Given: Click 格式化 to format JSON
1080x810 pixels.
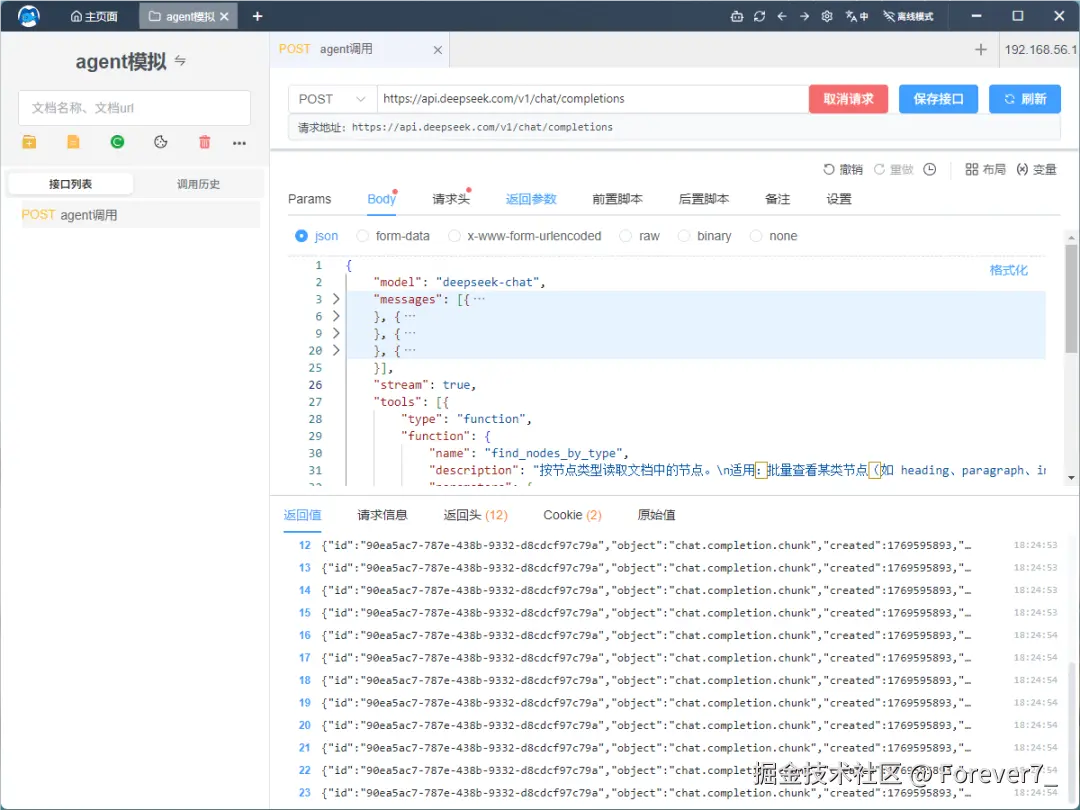Looking at the screenshot, I should [x=1008, y=270].
